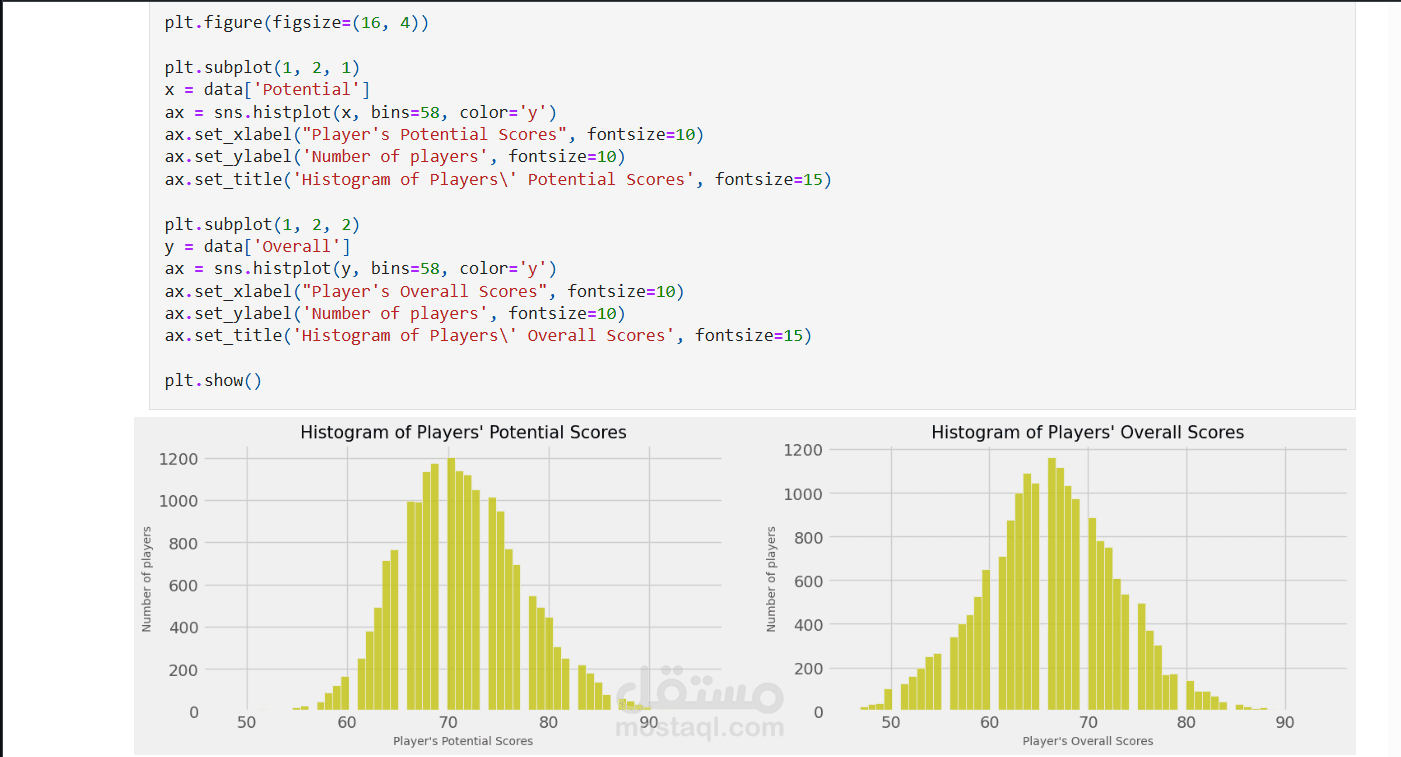
Task: Click x-axis tick 50 on Potential chart
Action: [x=246, y=722]
